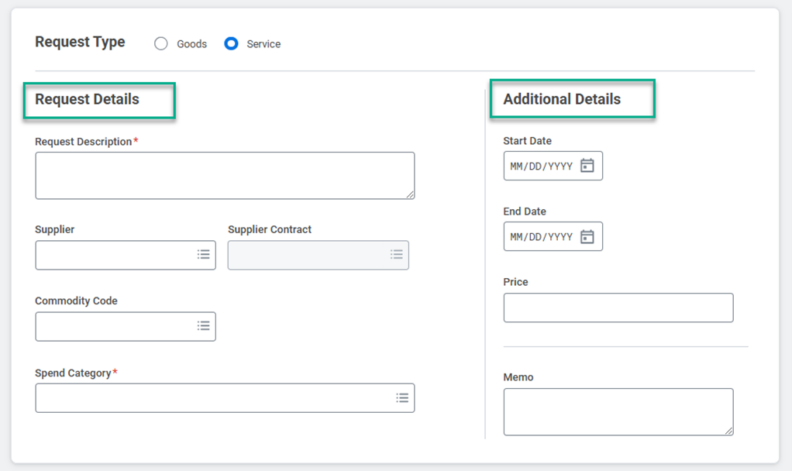Click the Price input box
Screen dimensions: 792x471
click(618, 308)
